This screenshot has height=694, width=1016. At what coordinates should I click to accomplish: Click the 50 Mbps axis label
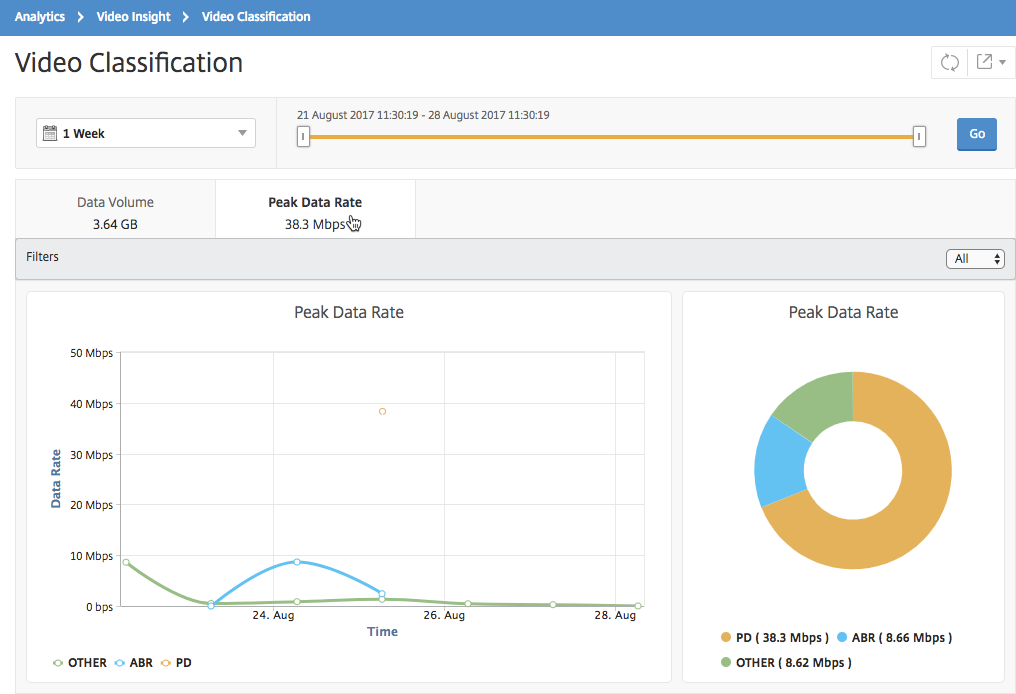91,353
